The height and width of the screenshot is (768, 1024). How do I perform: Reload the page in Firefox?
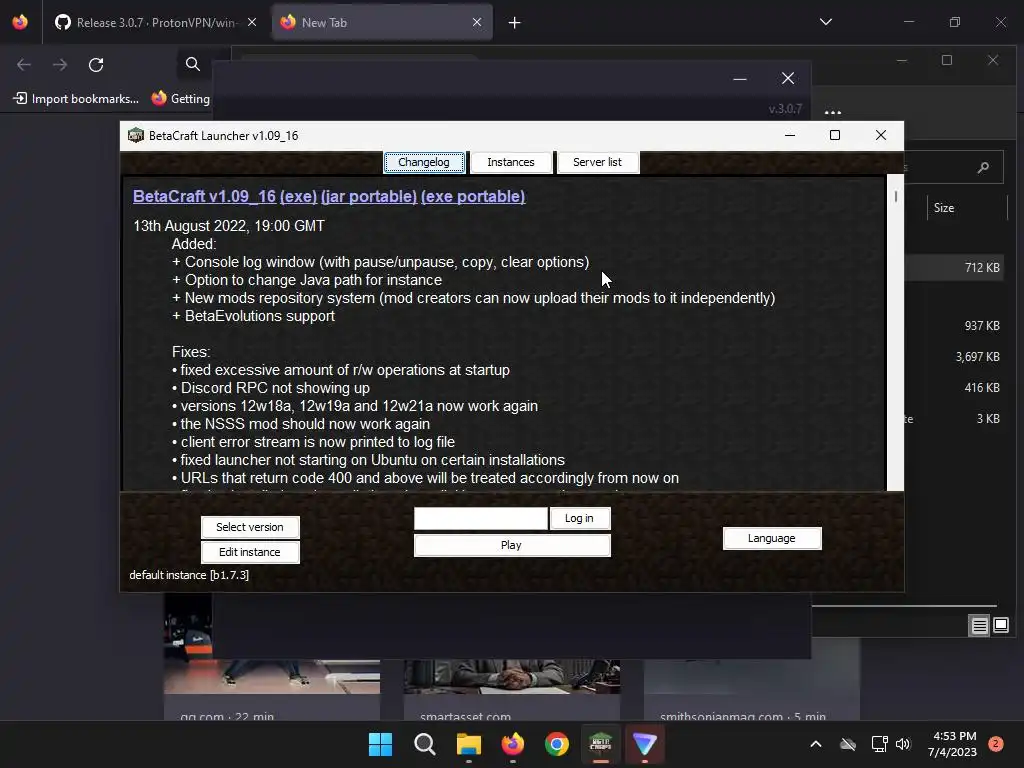[x=96, y=65]
